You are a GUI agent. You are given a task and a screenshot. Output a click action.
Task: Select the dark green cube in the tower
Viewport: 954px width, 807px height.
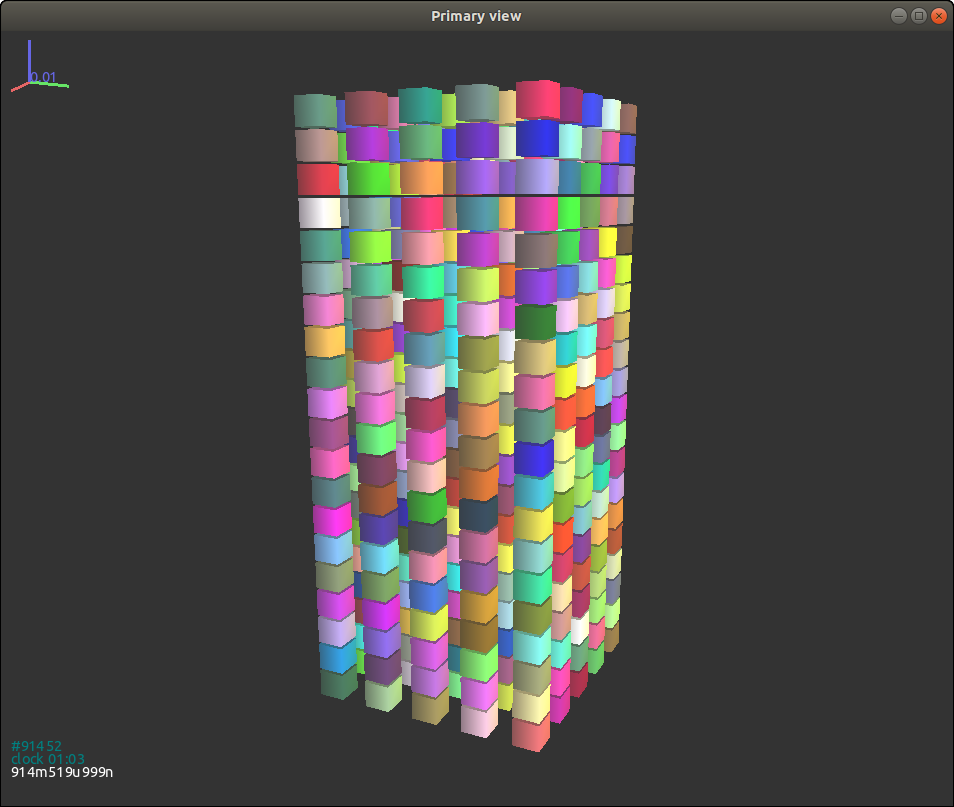(536, 321)
